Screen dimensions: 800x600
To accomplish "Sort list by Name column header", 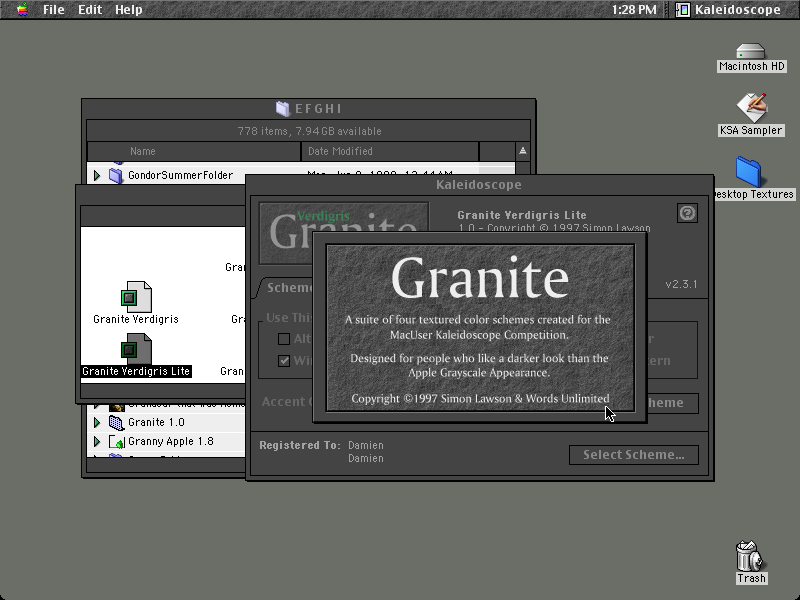I will [194, 152].
